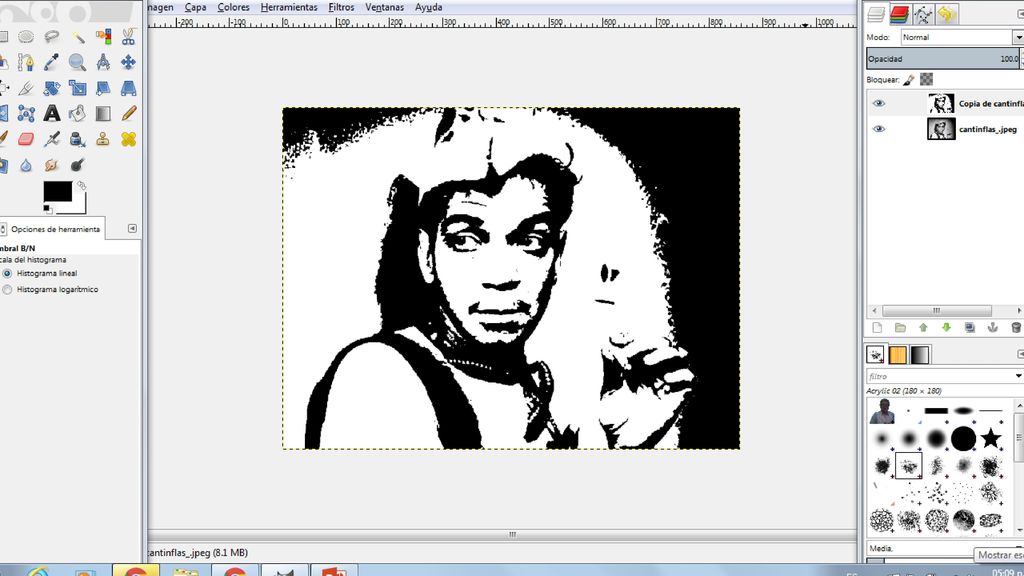The image size is (1024, 576).
Task: Switch to the Paths dock tab
Action: 923,14
